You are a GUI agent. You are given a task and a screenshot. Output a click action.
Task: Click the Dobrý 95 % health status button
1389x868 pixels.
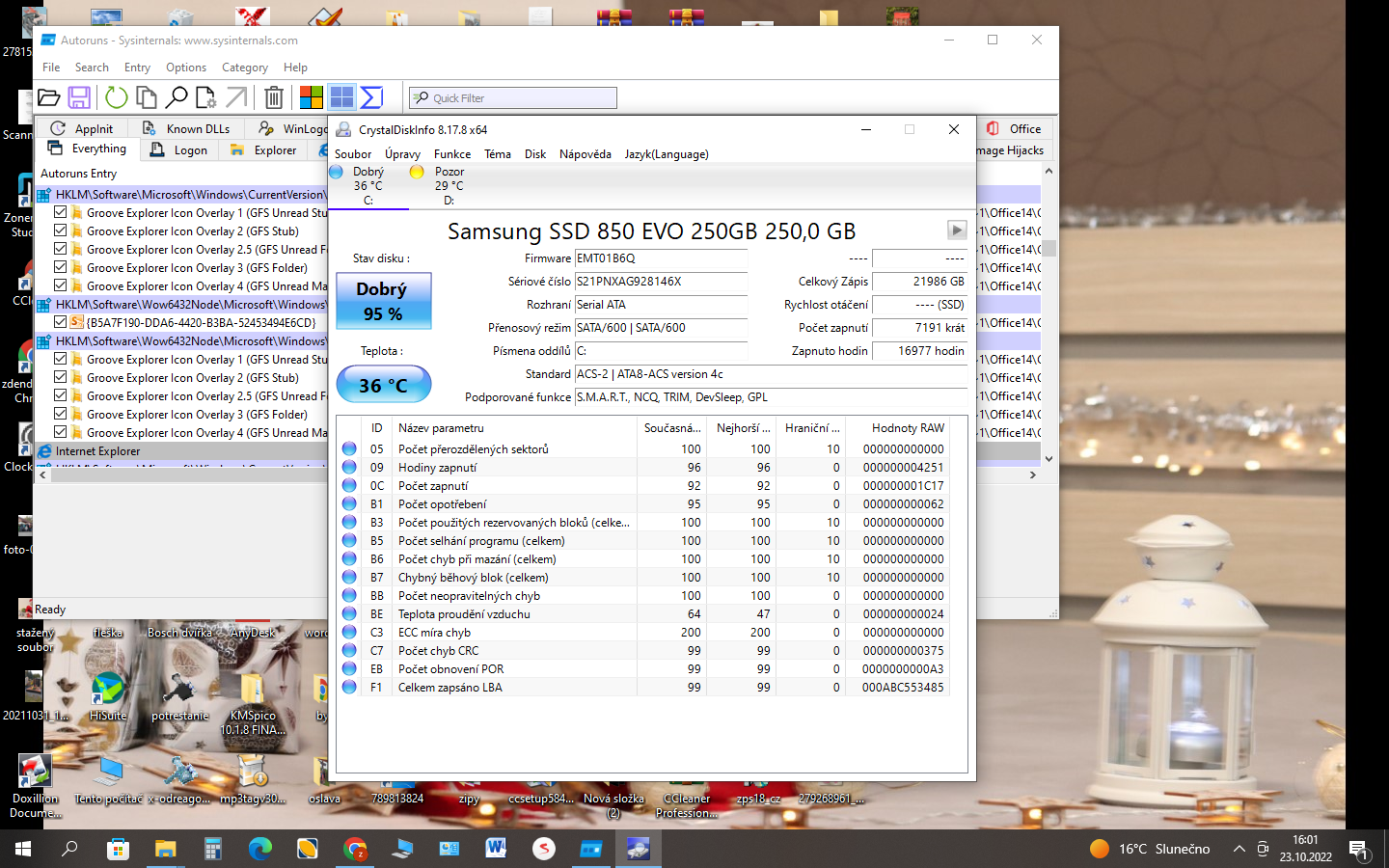tap(383, 301)
